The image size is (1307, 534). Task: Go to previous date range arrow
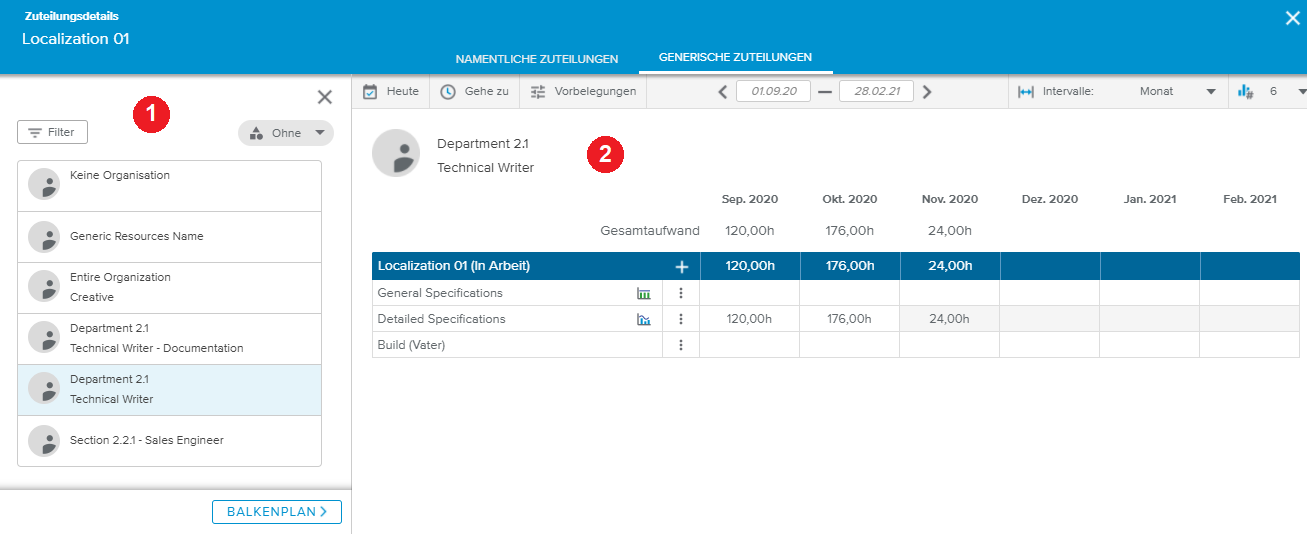pyautogui.click(x=723, y=92)
